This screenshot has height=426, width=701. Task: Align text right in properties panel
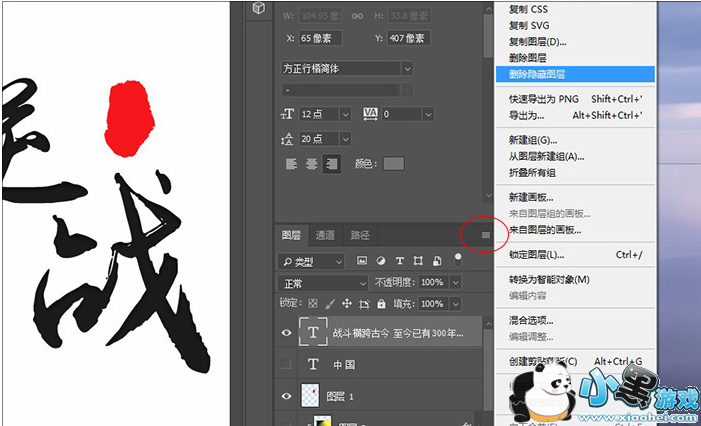pyautogui.click(x=332, y=164)
